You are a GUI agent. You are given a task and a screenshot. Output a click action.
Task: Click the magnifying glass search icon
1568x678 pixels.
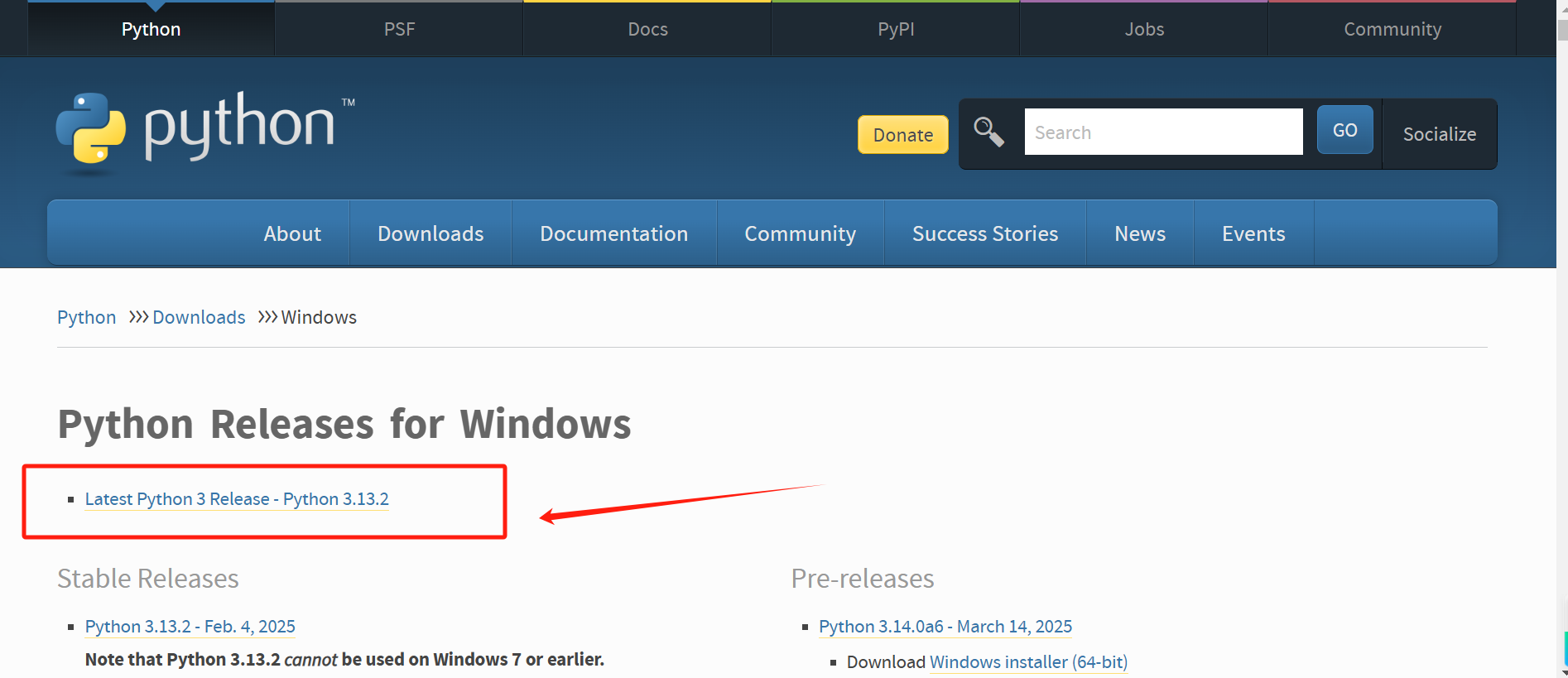[x=988, y=132]
